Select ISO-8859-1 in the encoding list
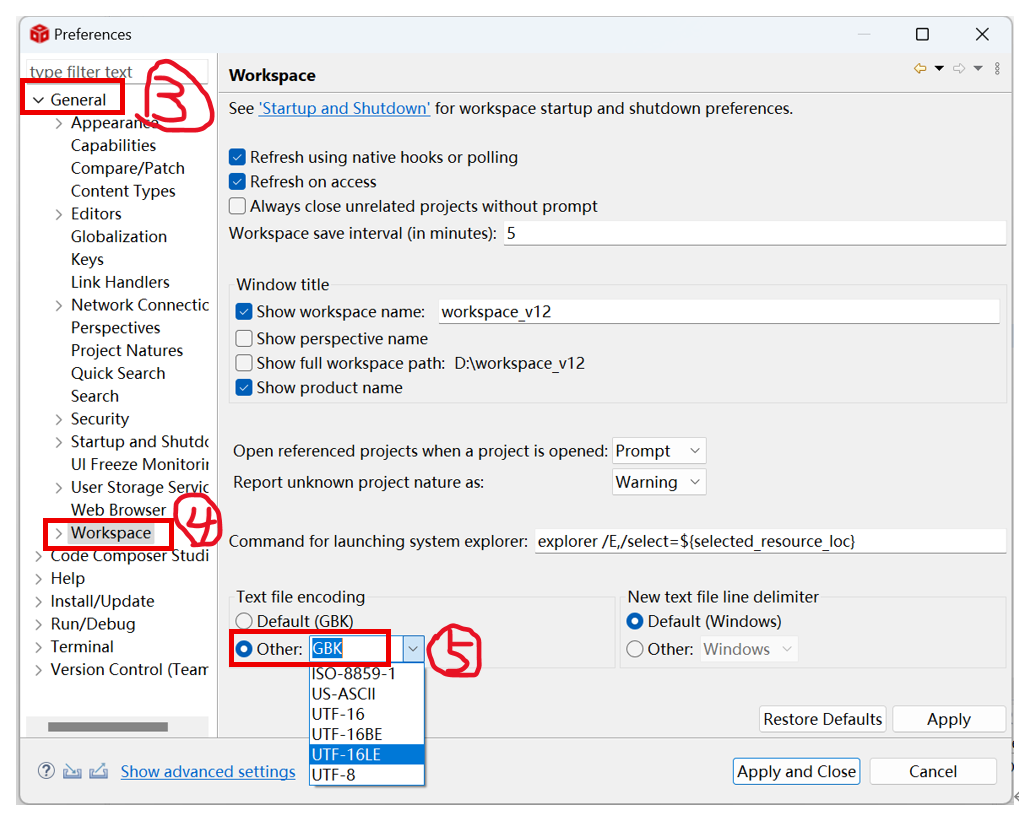Viewport: 1019px width, 819px height. point(353,674)
